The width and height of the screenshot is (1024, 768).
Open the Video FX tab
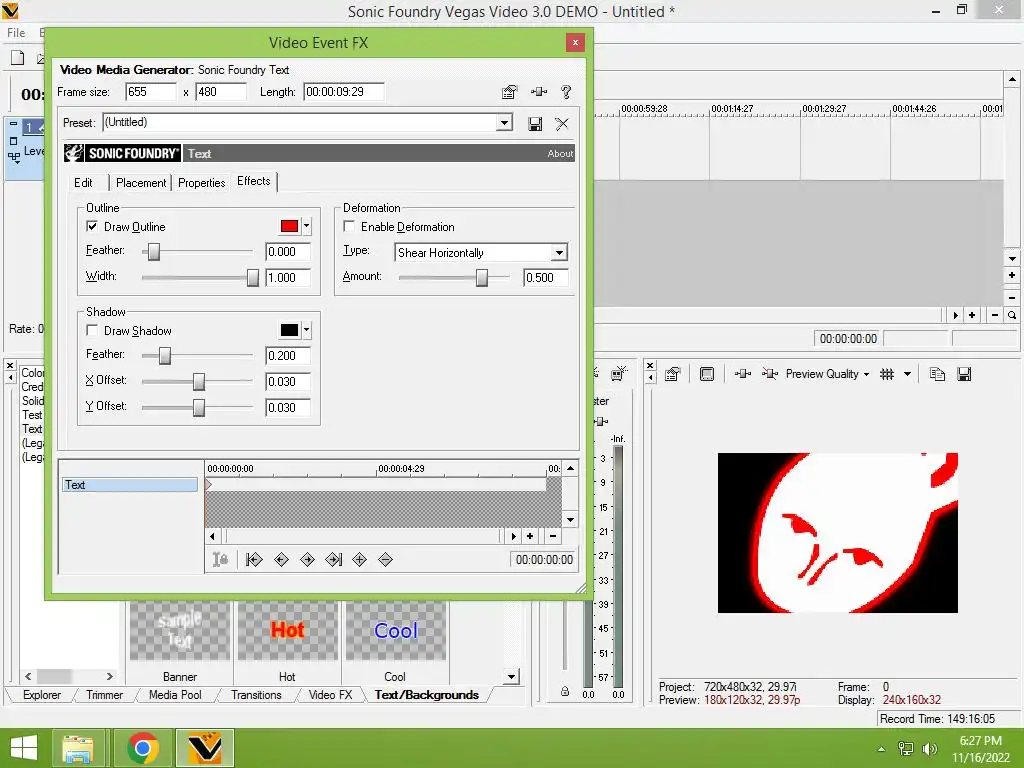click(330, 695)
